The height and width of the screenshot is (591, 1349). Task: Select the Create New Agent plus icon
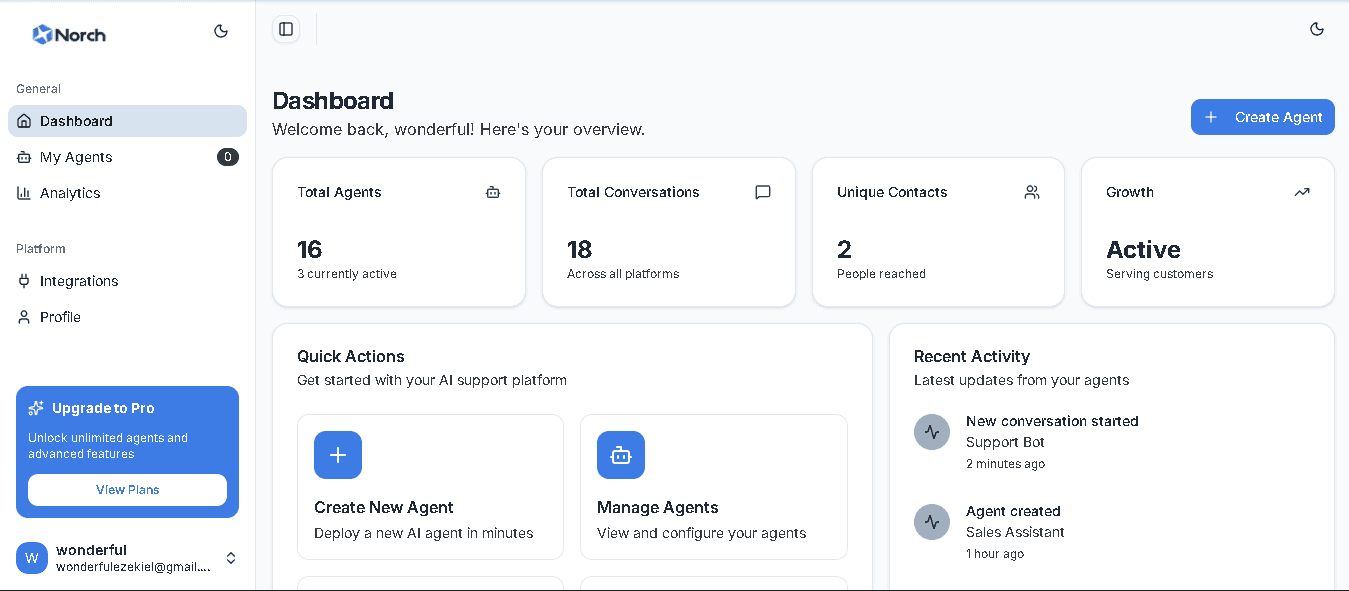(x=338, y=455)
